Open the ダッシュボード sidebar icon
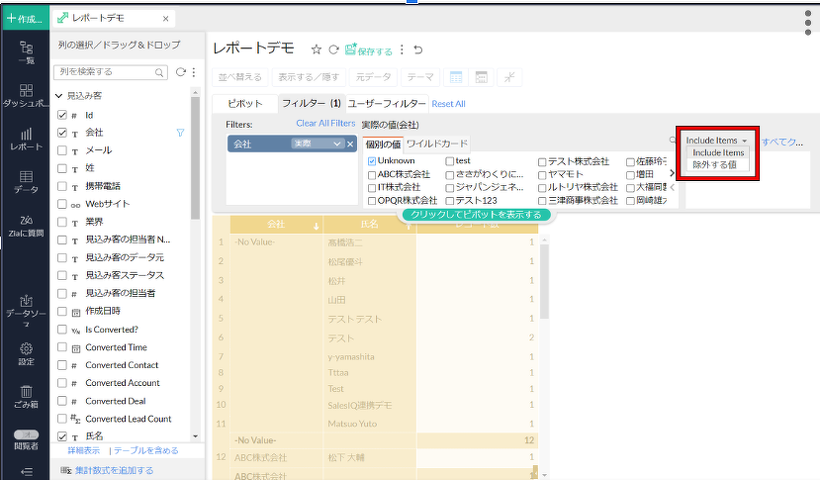The height and width of the screenshot is (480, 820). point(25,95)
